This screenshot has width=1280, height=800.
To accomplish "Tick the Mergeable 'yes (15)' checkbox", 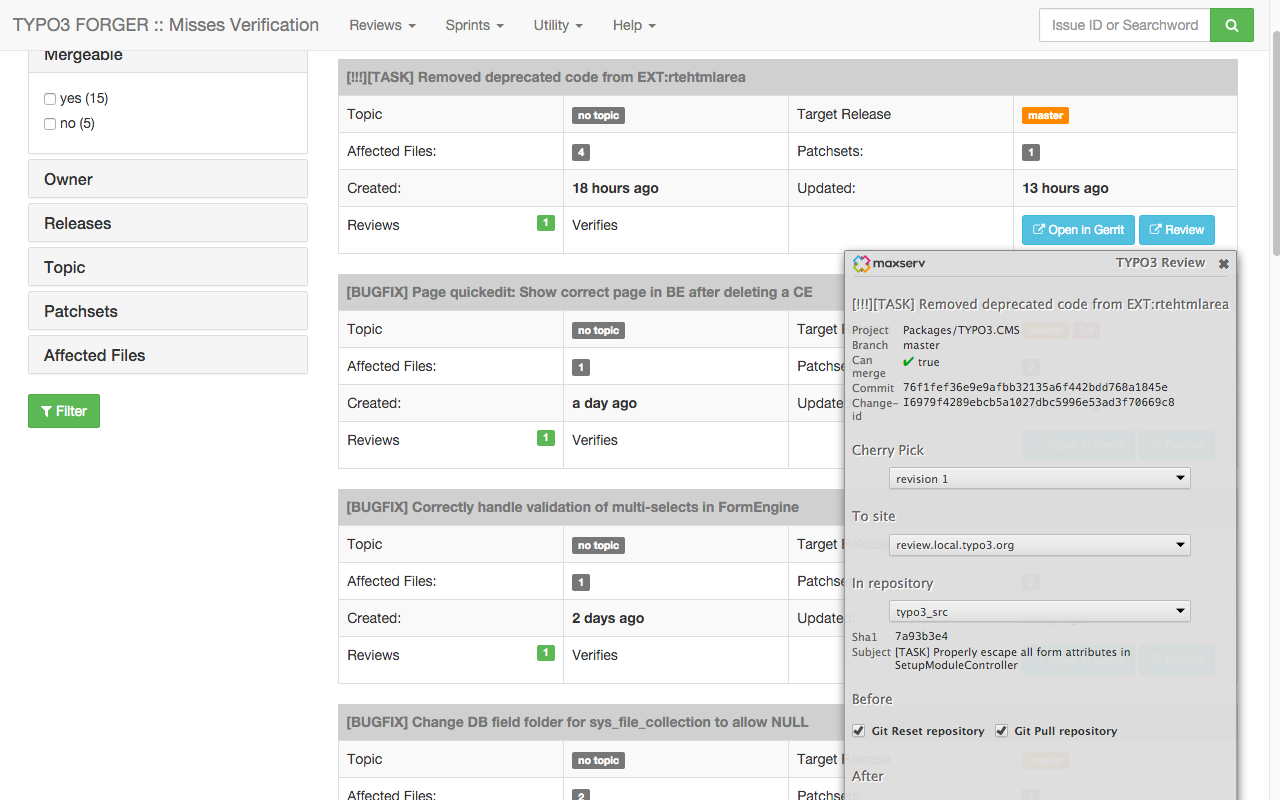I will click(50, 99).
